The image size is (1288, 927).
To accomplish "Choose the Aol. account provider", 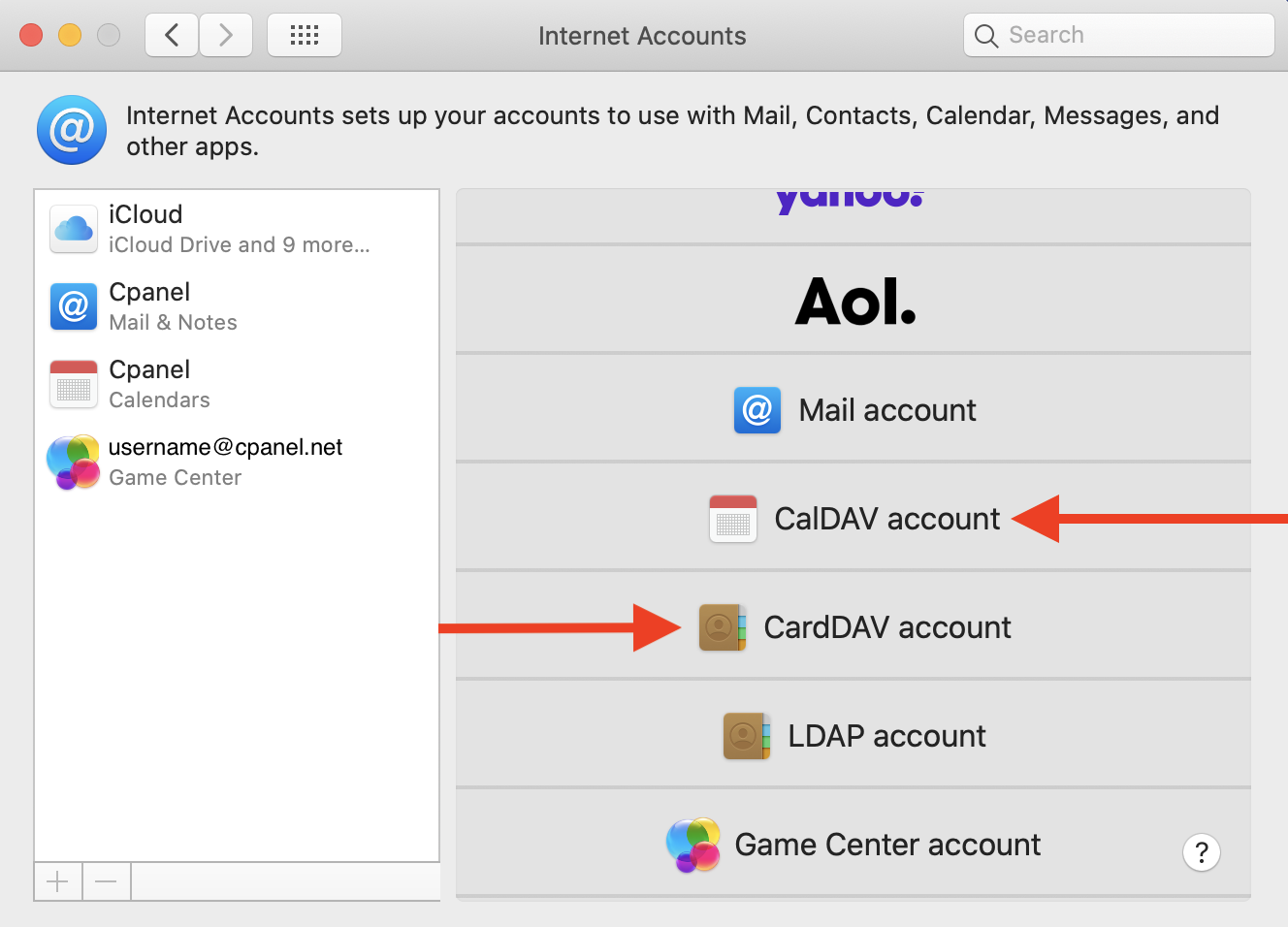I will coord(853,300).
